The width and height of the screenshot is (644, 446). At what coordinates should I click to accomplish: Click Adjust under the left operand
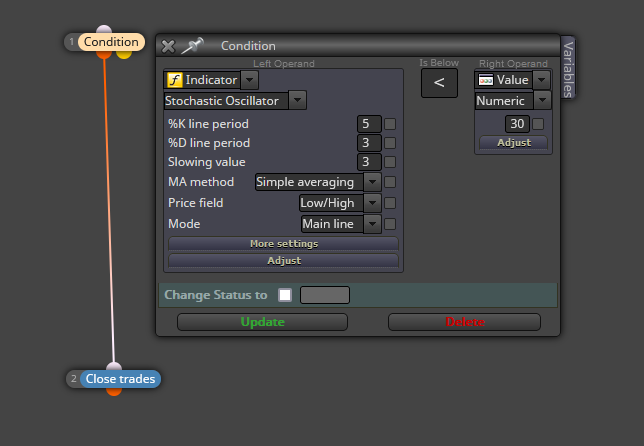click(283, 260)
